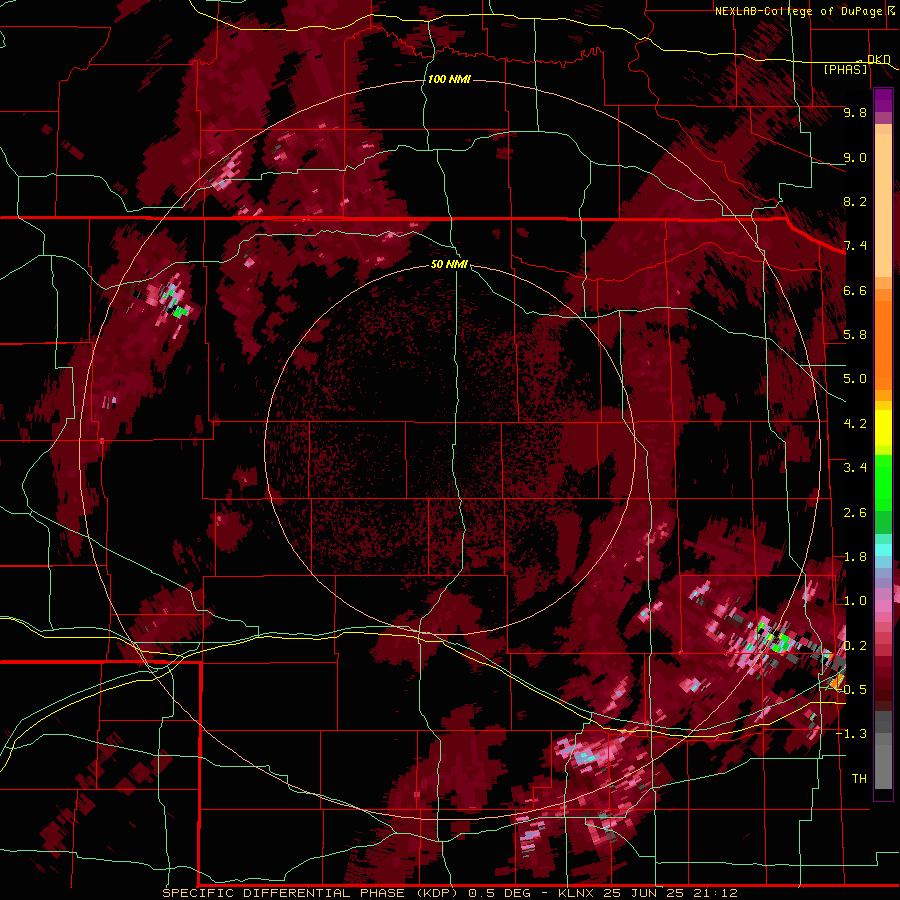Click the 2.6 scale value
The height and width of the screenshot is (900, 900).
point(855,513)
